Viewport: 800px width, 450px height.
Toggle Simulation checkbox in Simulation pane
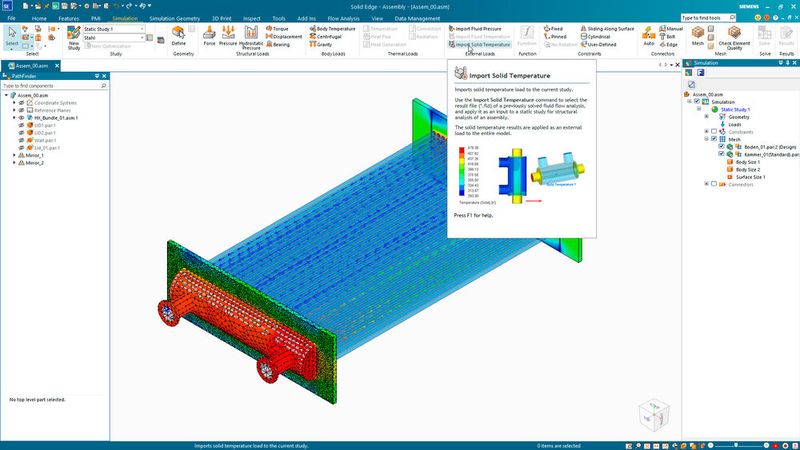(697, 102)
